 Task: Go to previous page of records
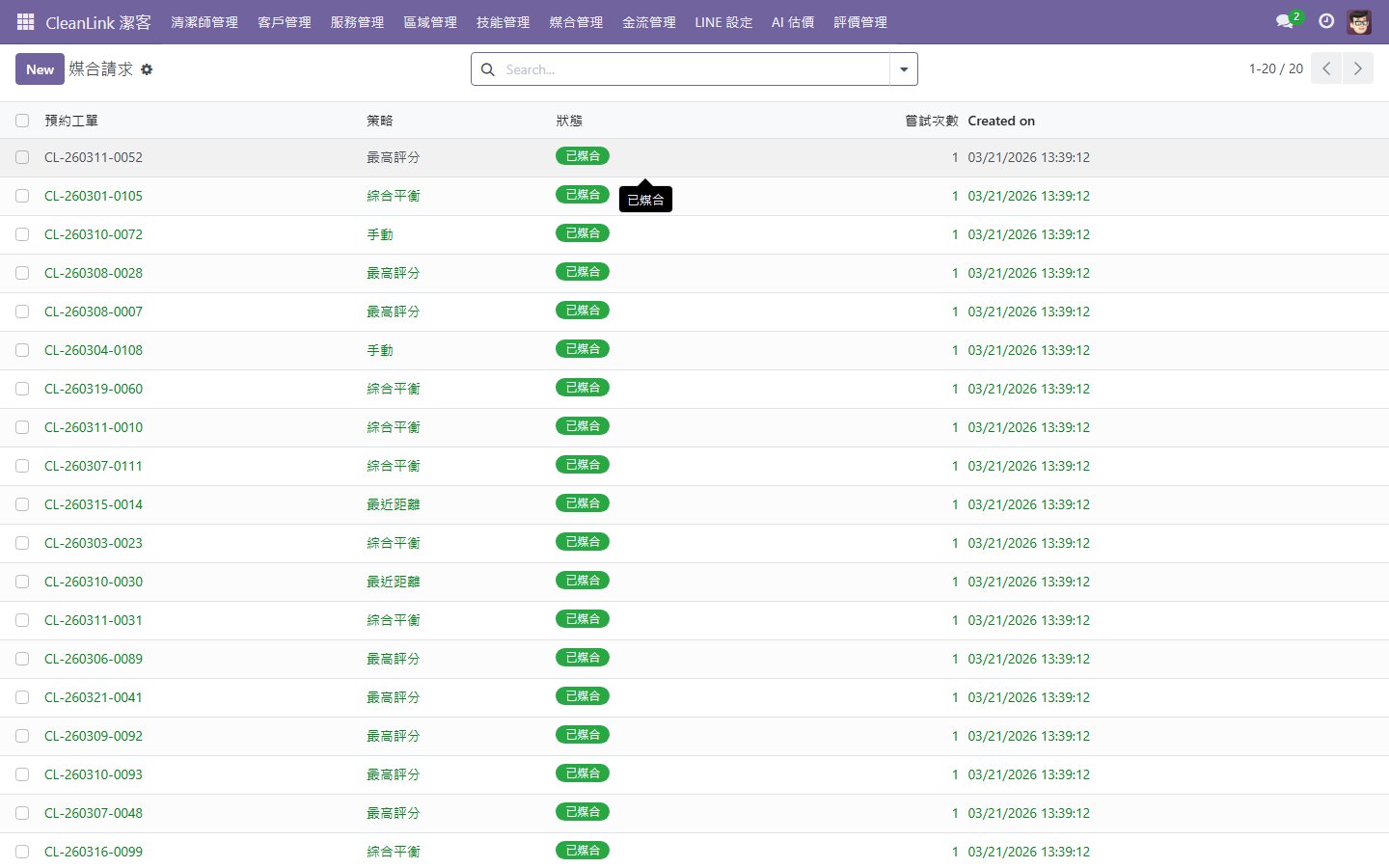[1326, 68]
